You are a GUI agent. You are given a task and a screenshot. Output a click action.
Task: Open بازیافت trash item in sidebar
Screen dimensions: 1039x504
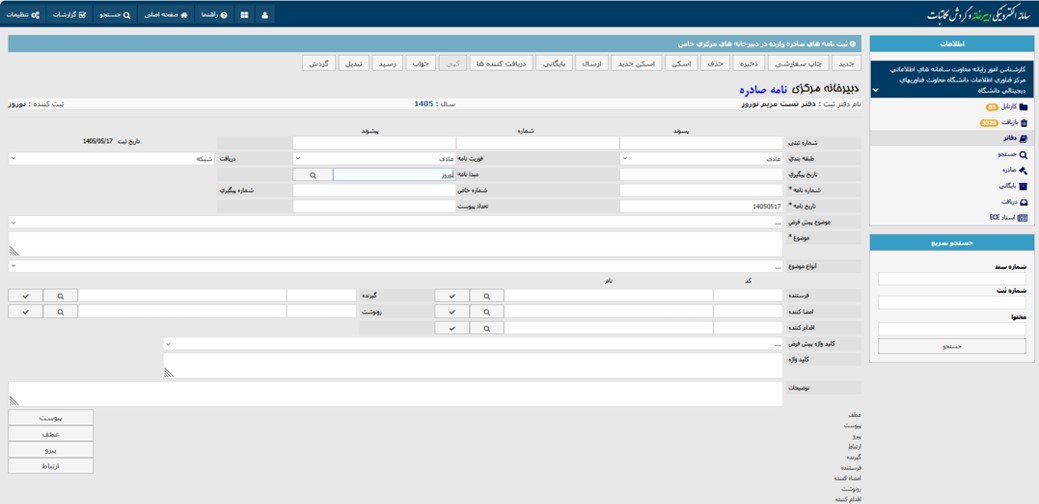point(1005,123)
